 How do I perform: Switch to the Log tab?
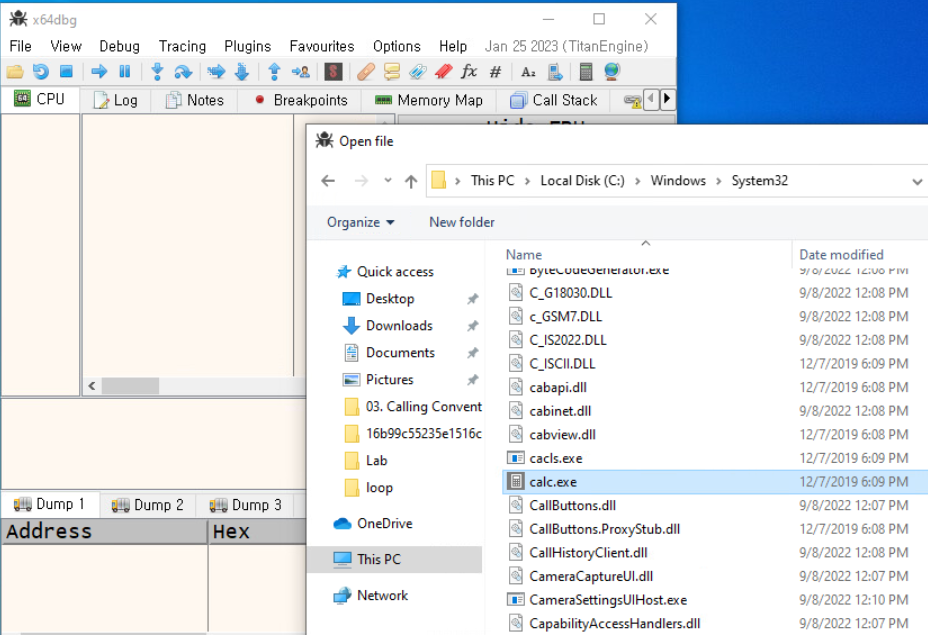point(115,100)
